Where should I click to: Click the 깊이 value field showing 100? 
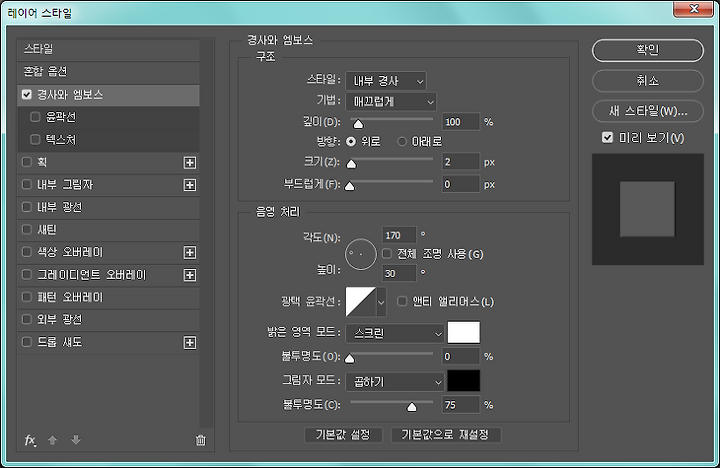[461, 122]
